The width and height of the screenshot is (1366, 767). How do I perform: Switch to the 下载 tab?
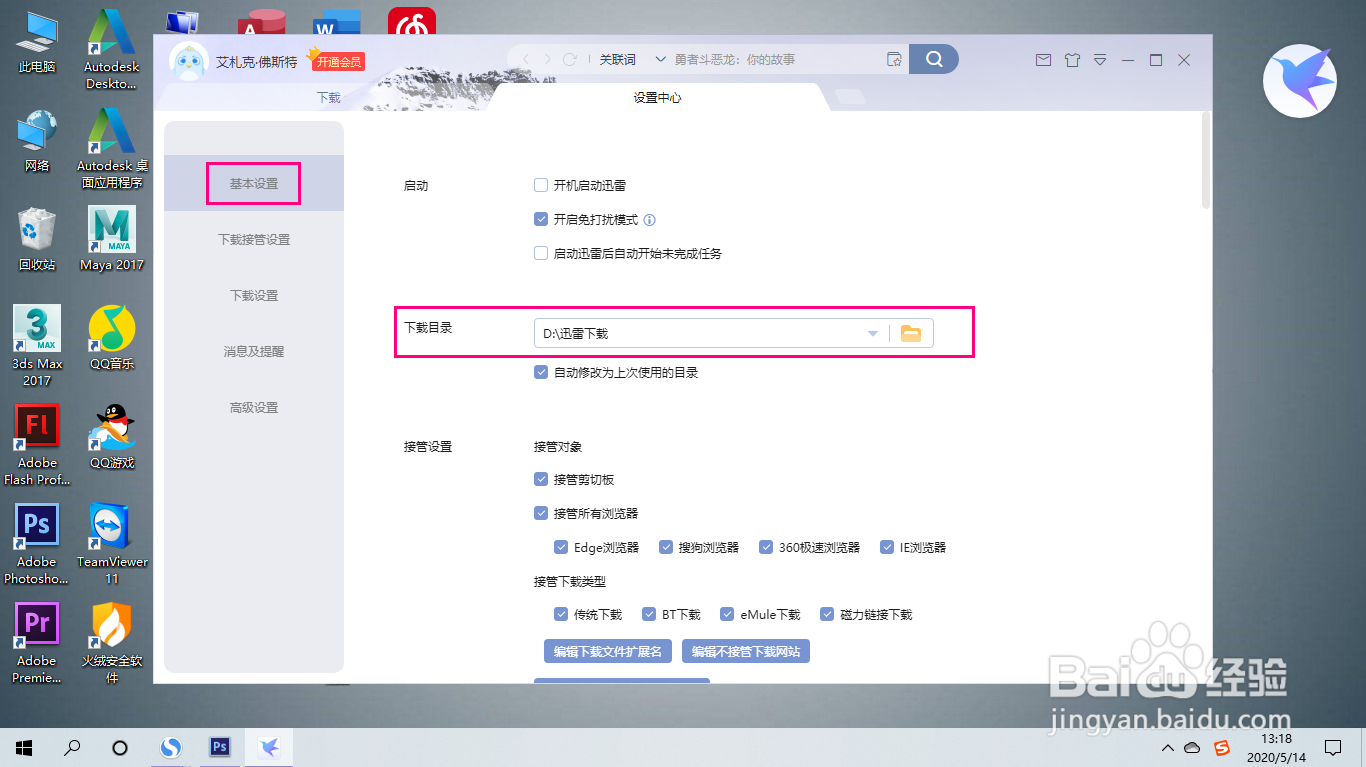[329, 98]
